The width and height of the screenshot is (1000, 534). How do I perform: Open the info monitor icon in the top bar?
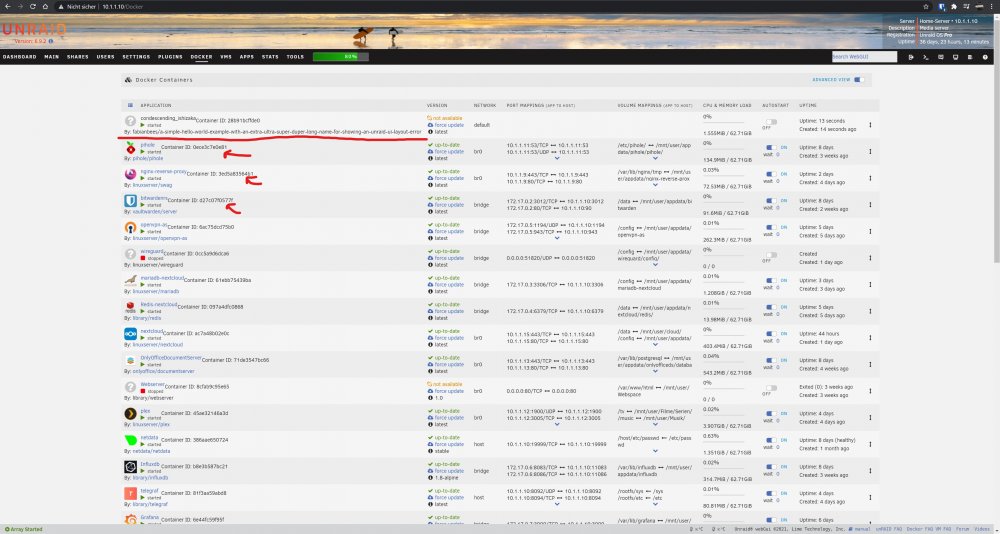[x=955, y=57]
